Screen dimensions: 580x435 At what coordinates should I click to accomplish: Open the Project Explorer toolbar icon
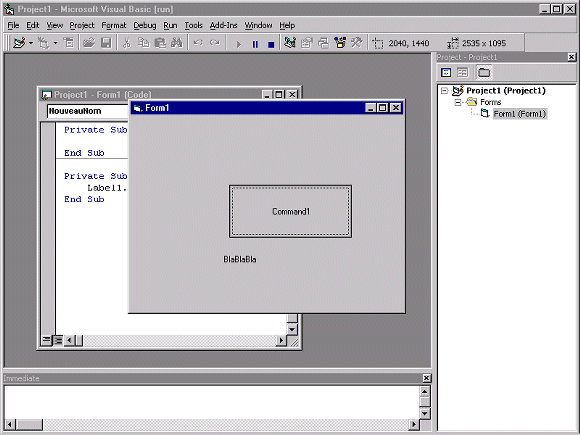[289, 43]
